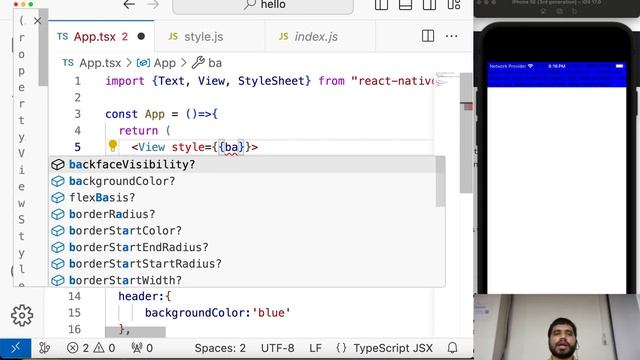Screen dimensions: 640x360
Task: Click the import statement on line 1
Action: pos(269,81)
